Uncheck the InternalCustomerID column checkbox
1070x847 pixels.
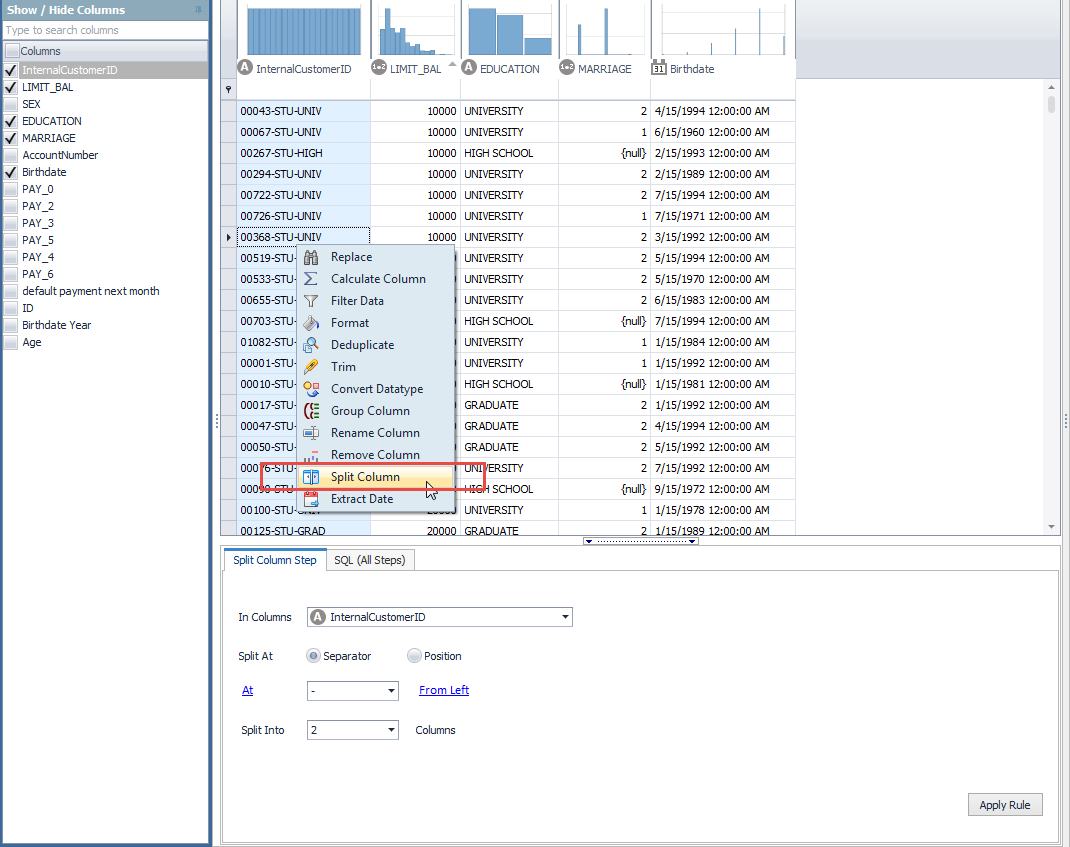(x=11, y=70)
